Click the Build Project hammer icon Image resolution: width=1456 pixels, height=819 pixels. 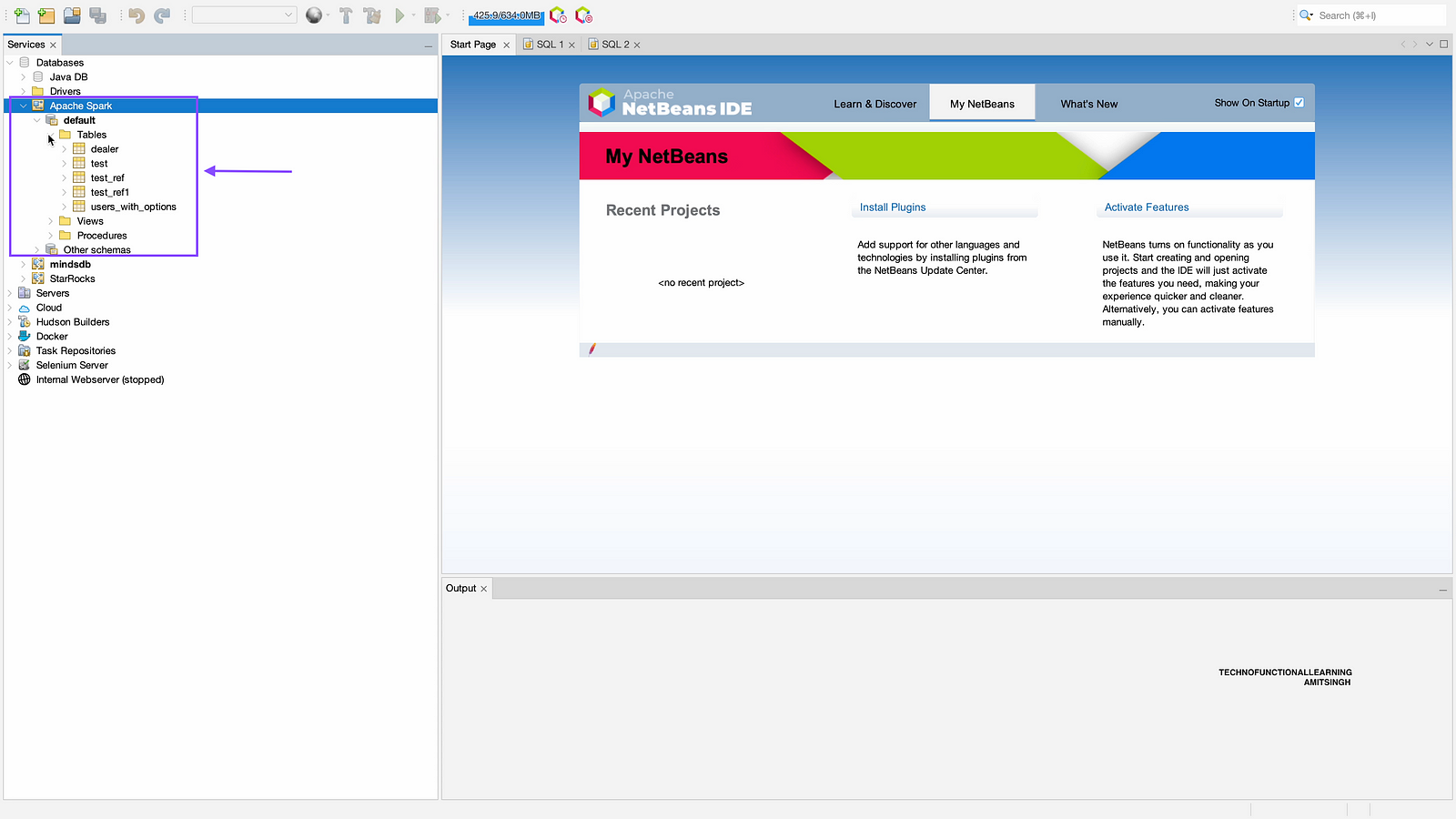click(346, 15)
